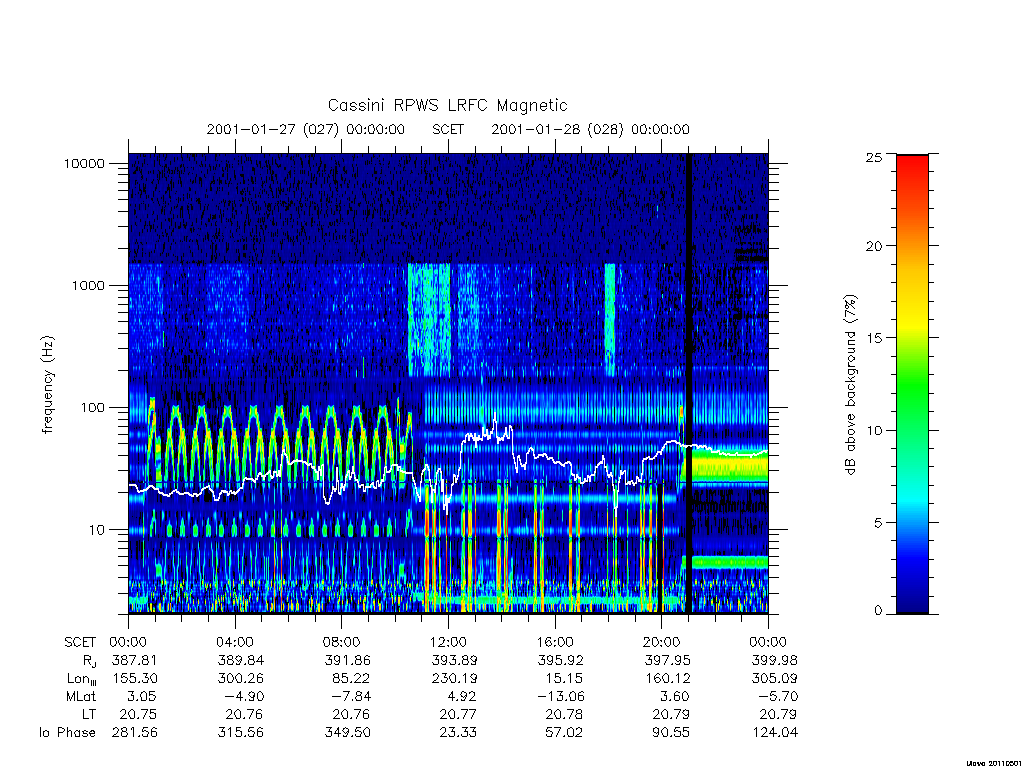Image resolution: width=1024 pixels, height=768 pixels.
Task: Click Lon III value 300.26
Action: point(241,679)
